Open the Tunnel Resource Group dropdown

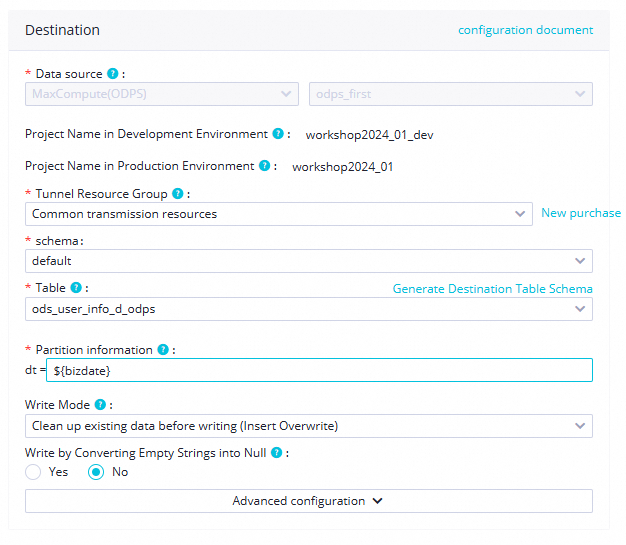coord(278,214)
